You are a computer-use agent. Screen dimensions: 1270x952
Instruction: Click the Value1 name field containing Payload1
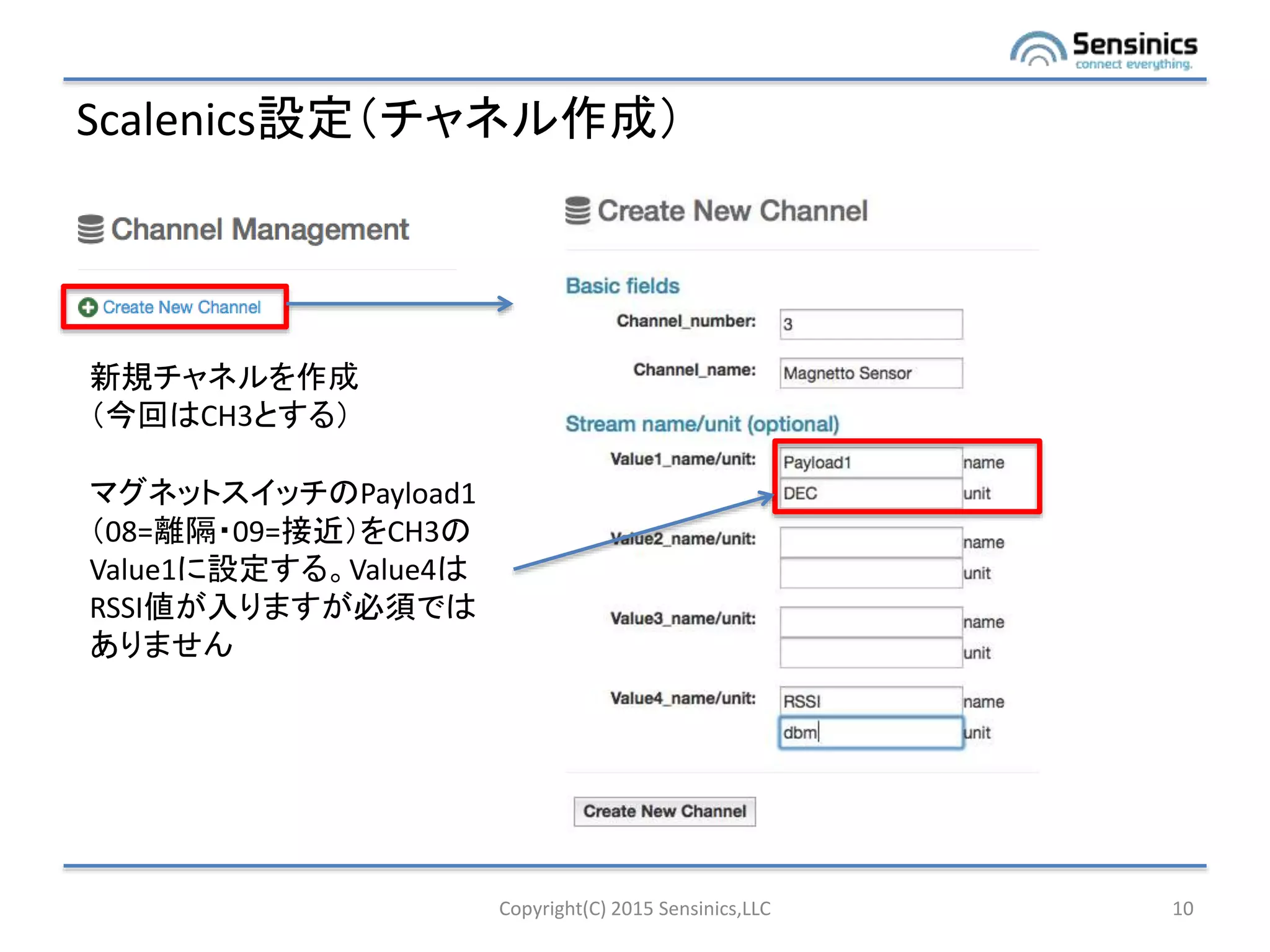871,462
